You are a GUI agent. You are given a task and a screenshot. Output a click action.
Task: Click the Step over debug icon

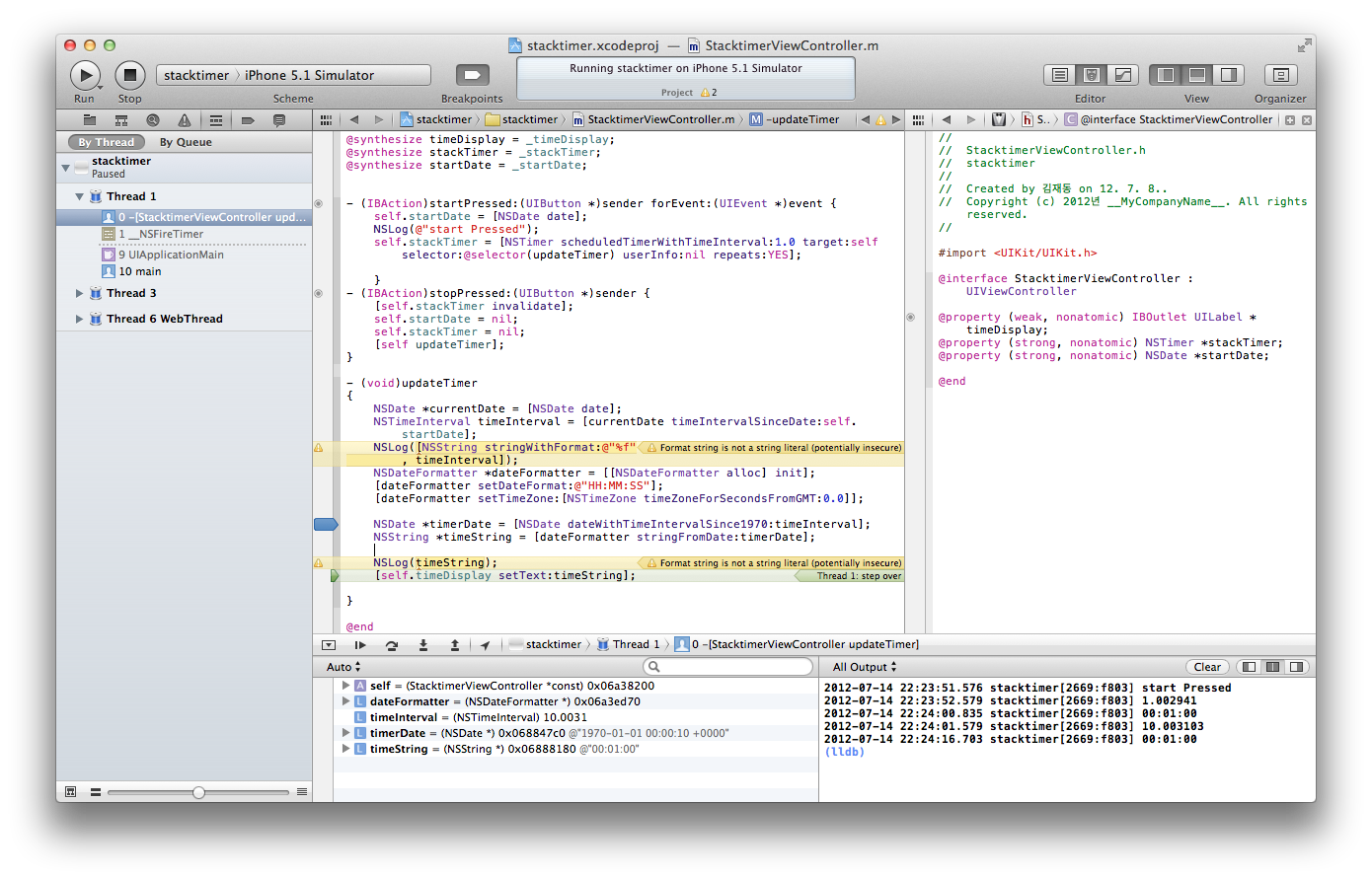click(x=392, y=645)
